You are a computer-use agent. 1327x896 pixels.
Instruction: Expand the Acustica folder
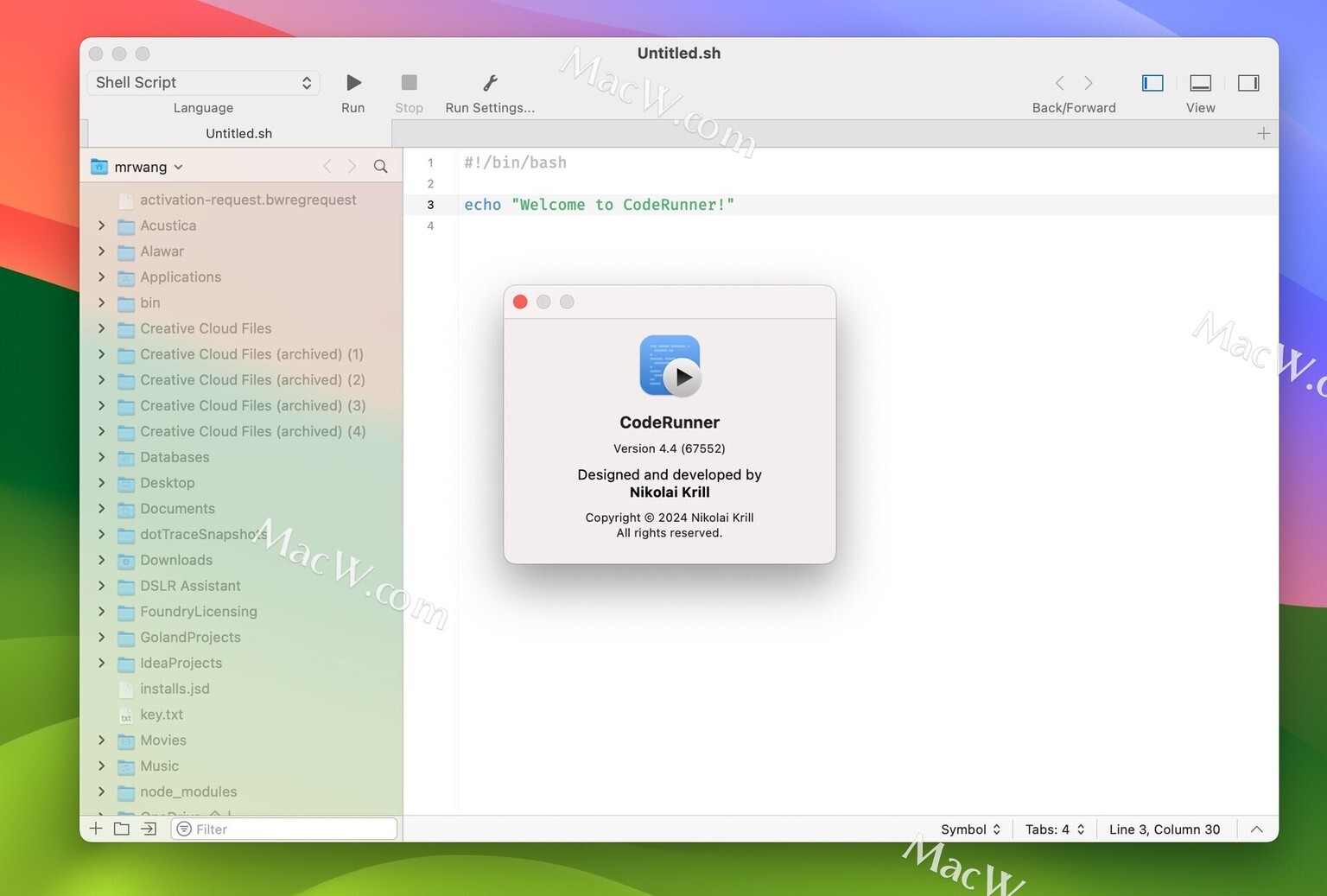pyautogui.click(x=102, y=226)
